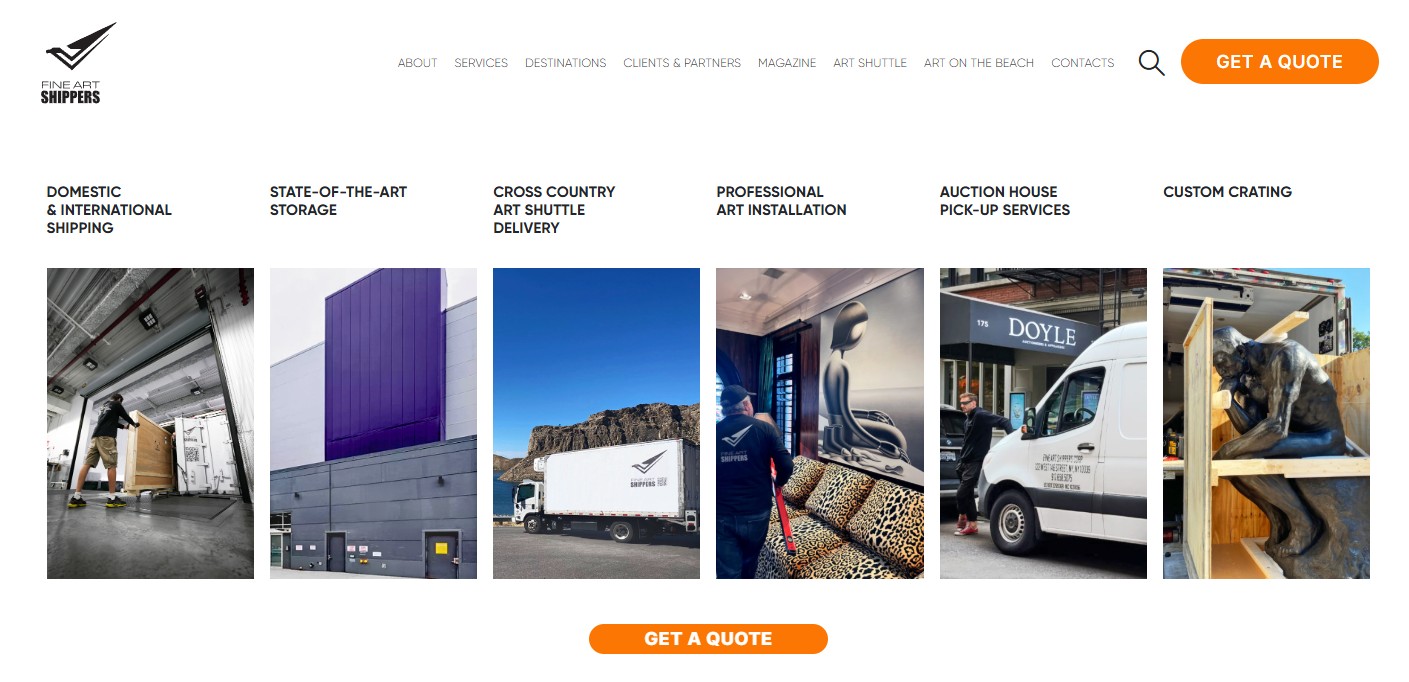The image size is (1409, 682).
Task: Click the white shuttle truck photo
Action: (596, 423)
